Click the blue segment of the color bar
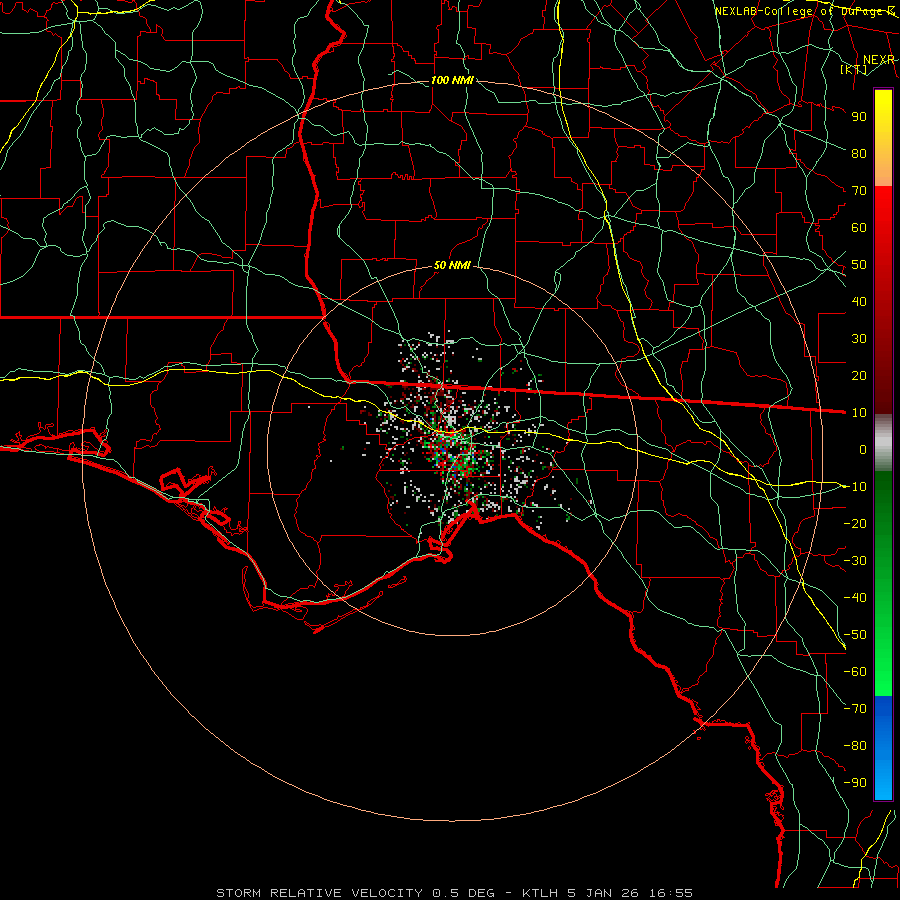The image size is (900, 900). 883,747
